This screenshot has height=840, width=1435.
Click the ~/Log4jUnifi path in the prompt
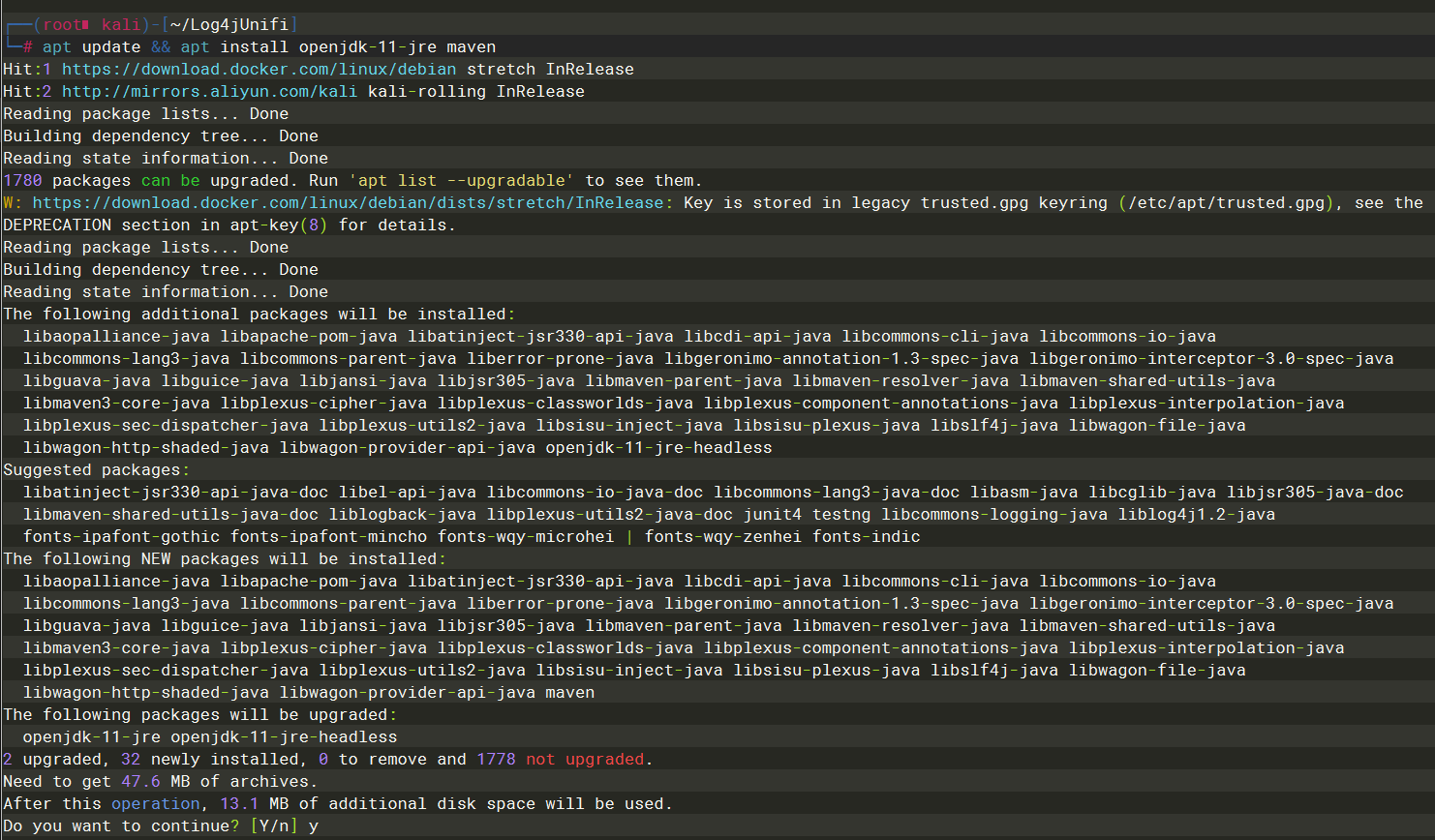[229, 24]
